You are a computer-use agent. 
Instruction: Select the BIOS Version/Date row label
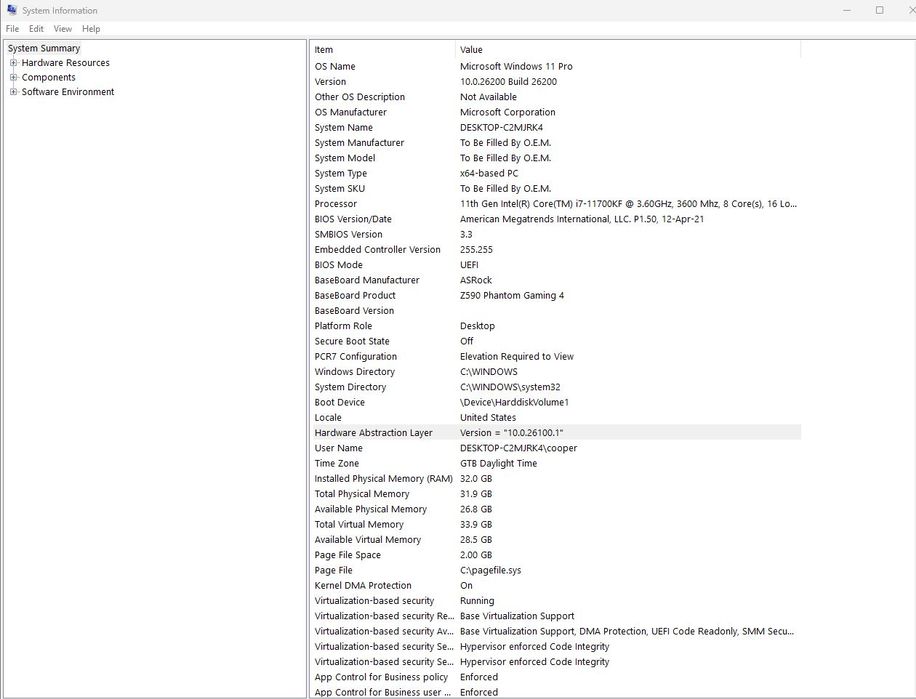click(x=353, y=219)
